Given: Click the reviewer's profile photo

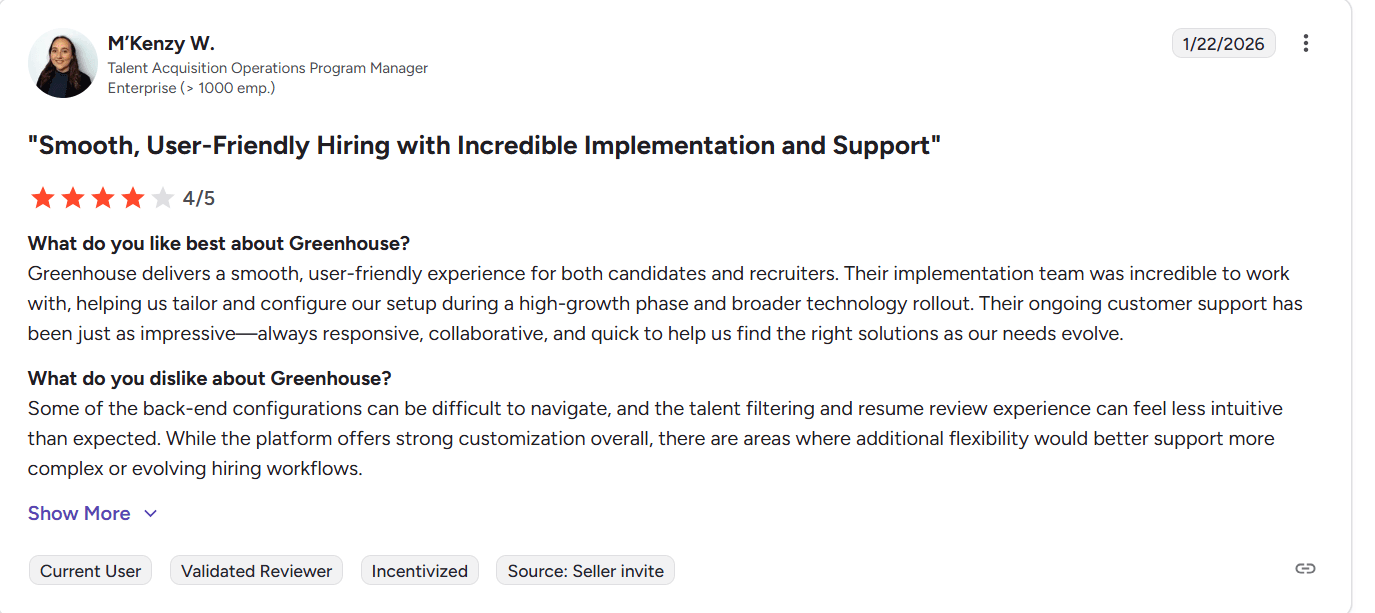Looking at the screenshot, I should 62,63.
